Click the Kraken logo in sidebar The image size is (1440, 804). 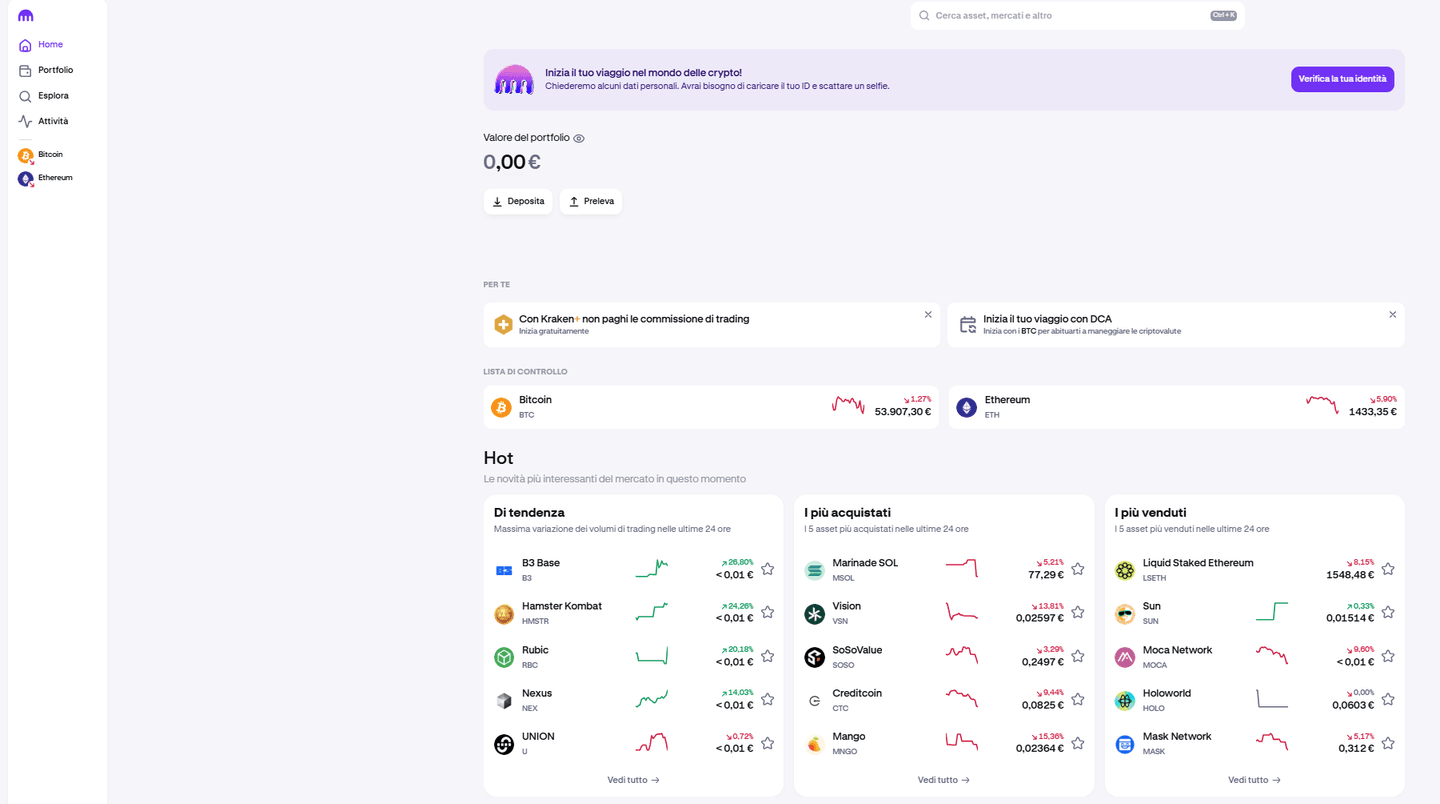coord(26,16)
